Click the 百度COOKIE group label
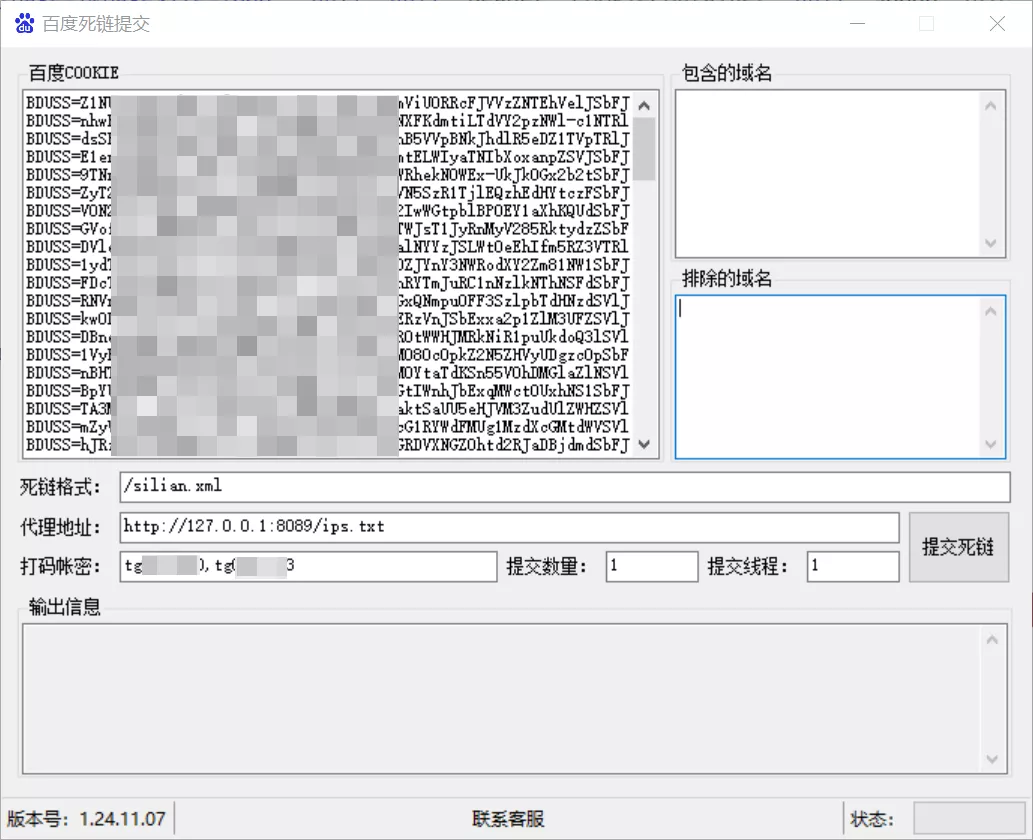The height and width of the screenshot is (840, 1033). [74, 72]
